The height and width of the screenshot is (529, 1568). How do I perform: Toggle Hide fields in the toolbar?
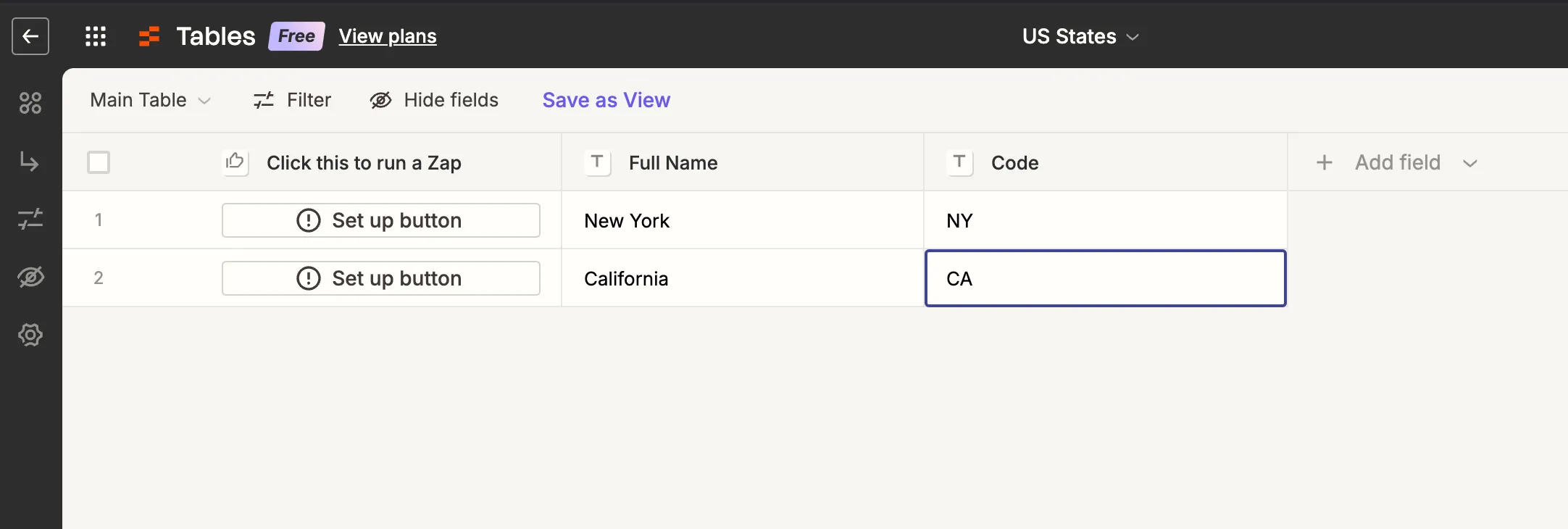coord(435,100)
